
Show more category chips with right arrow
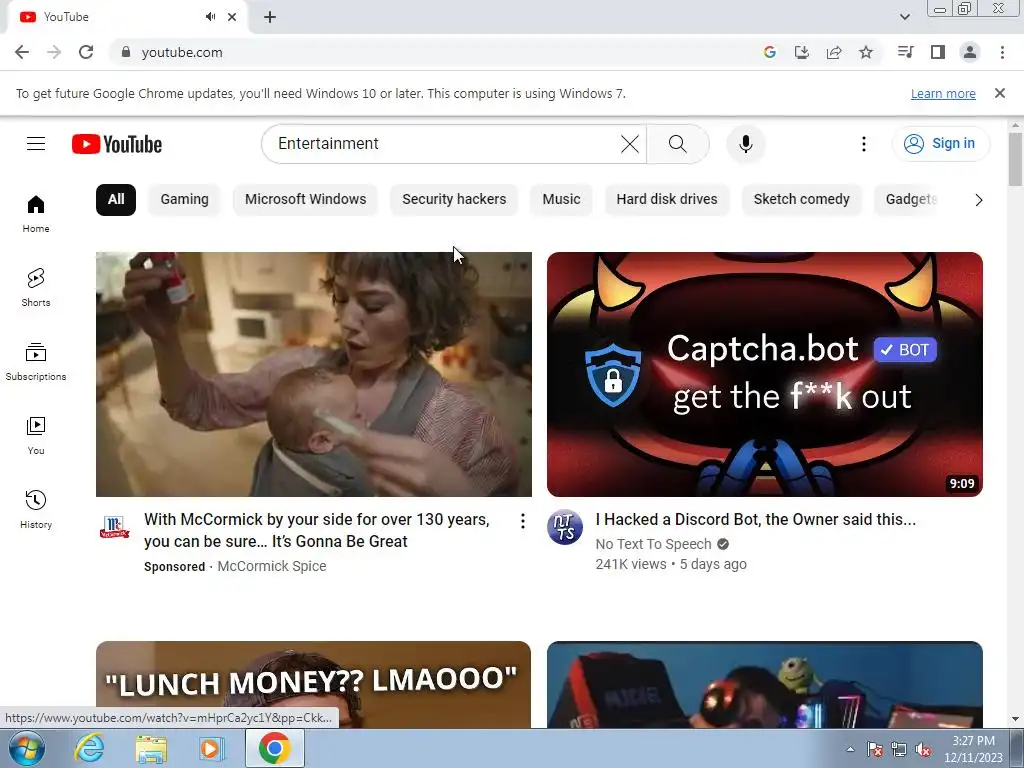[978, 200]
